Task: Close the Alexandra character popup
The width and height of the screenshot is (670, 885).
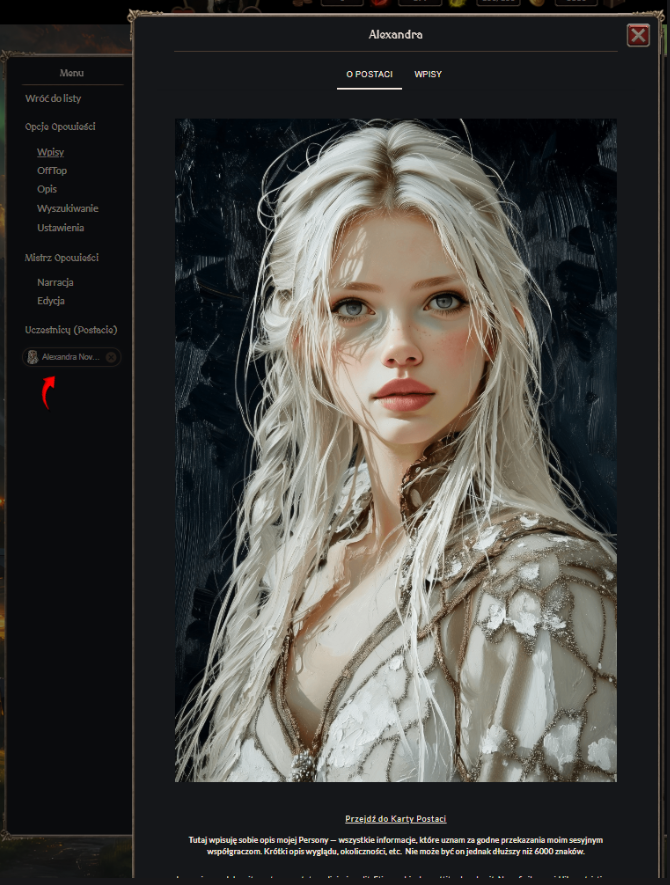Action: [638, 36]
